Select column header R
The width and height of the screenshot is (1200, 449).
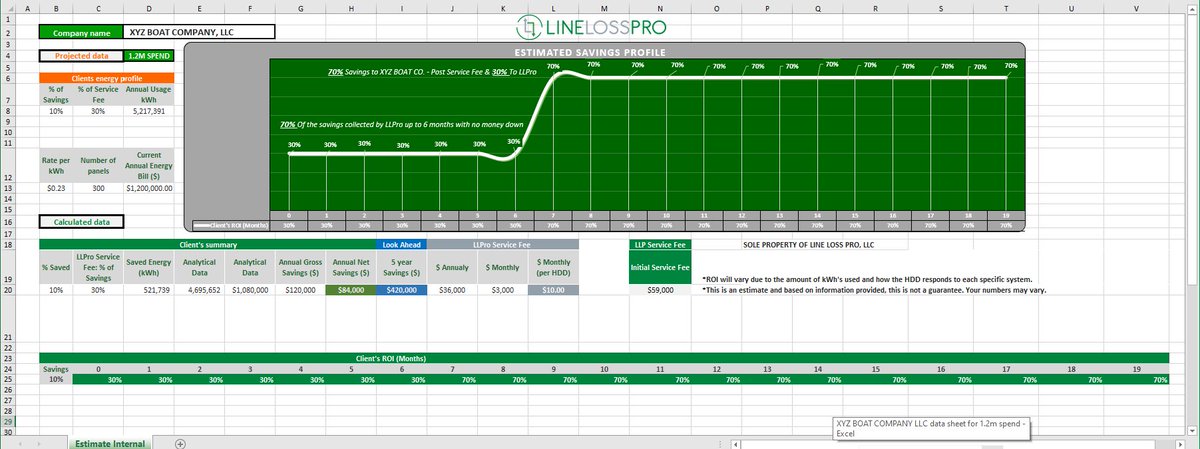coord(875,8)
